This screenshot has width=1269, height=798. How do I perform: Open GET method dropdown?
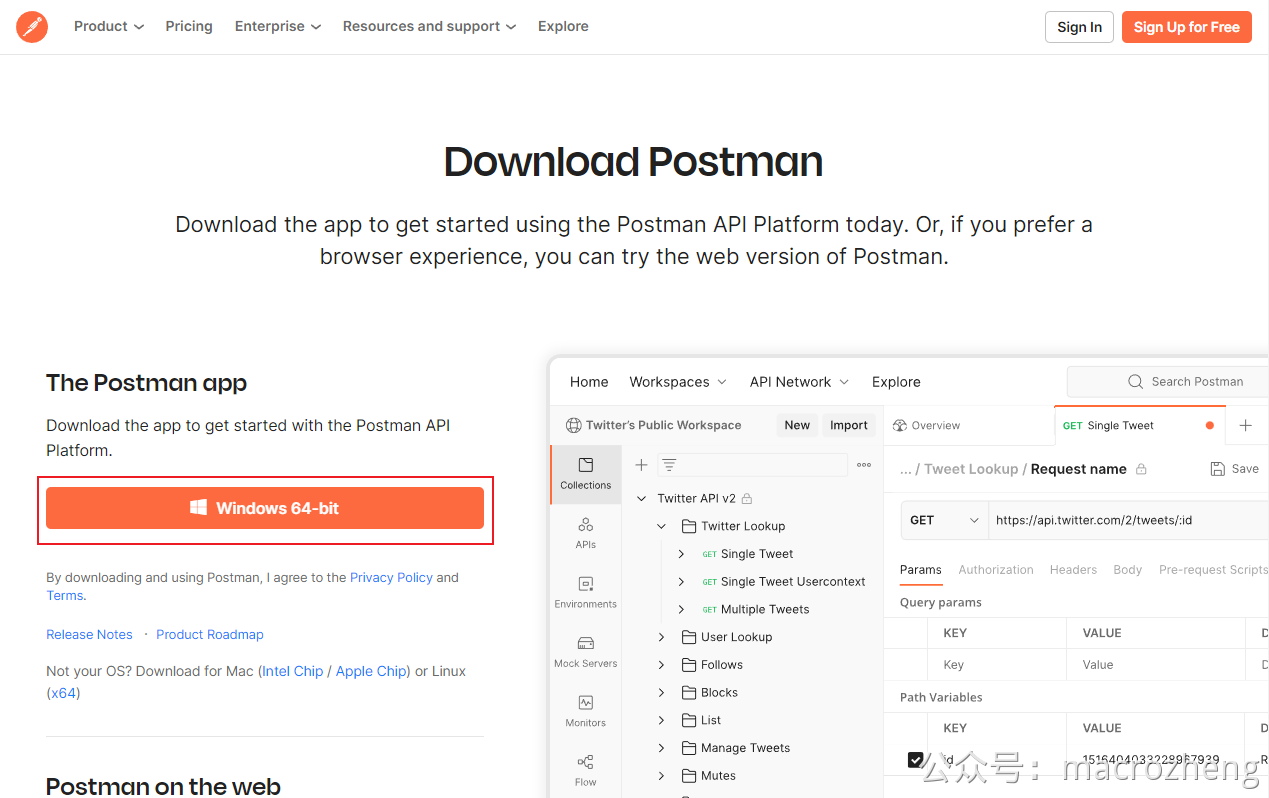(944, 520)
